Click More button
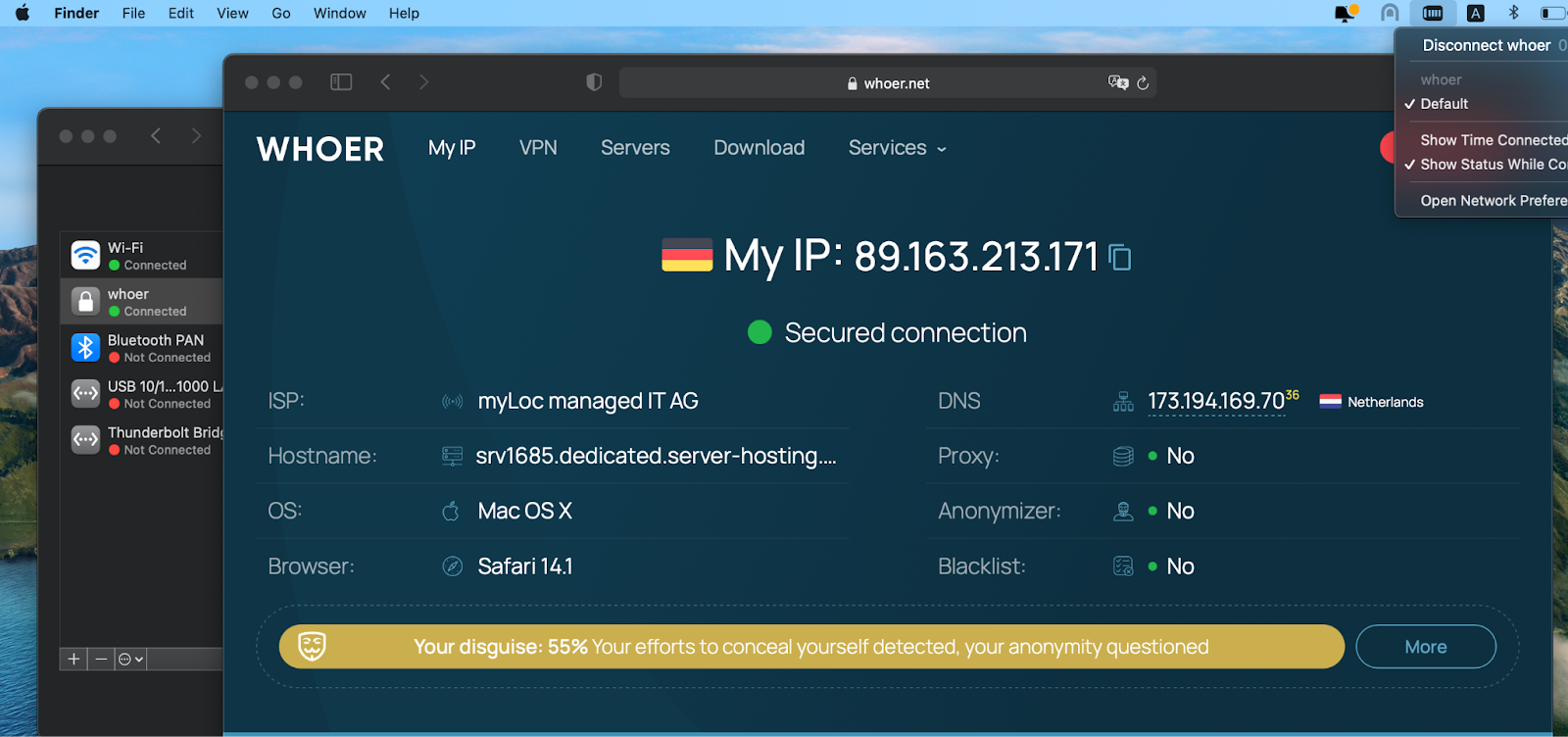This screenshot has height=737, width=1568. 1426,647
